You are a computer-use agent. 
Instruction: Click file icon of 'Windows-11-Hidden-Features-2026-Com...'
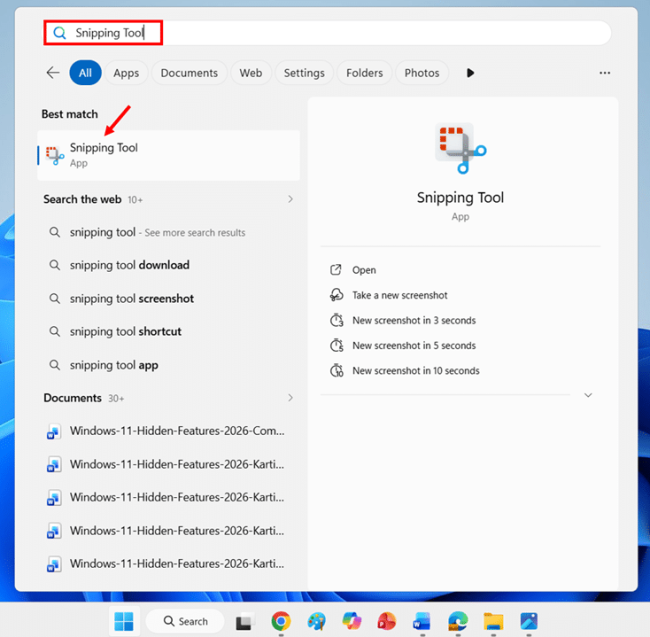tap(54, 431)
